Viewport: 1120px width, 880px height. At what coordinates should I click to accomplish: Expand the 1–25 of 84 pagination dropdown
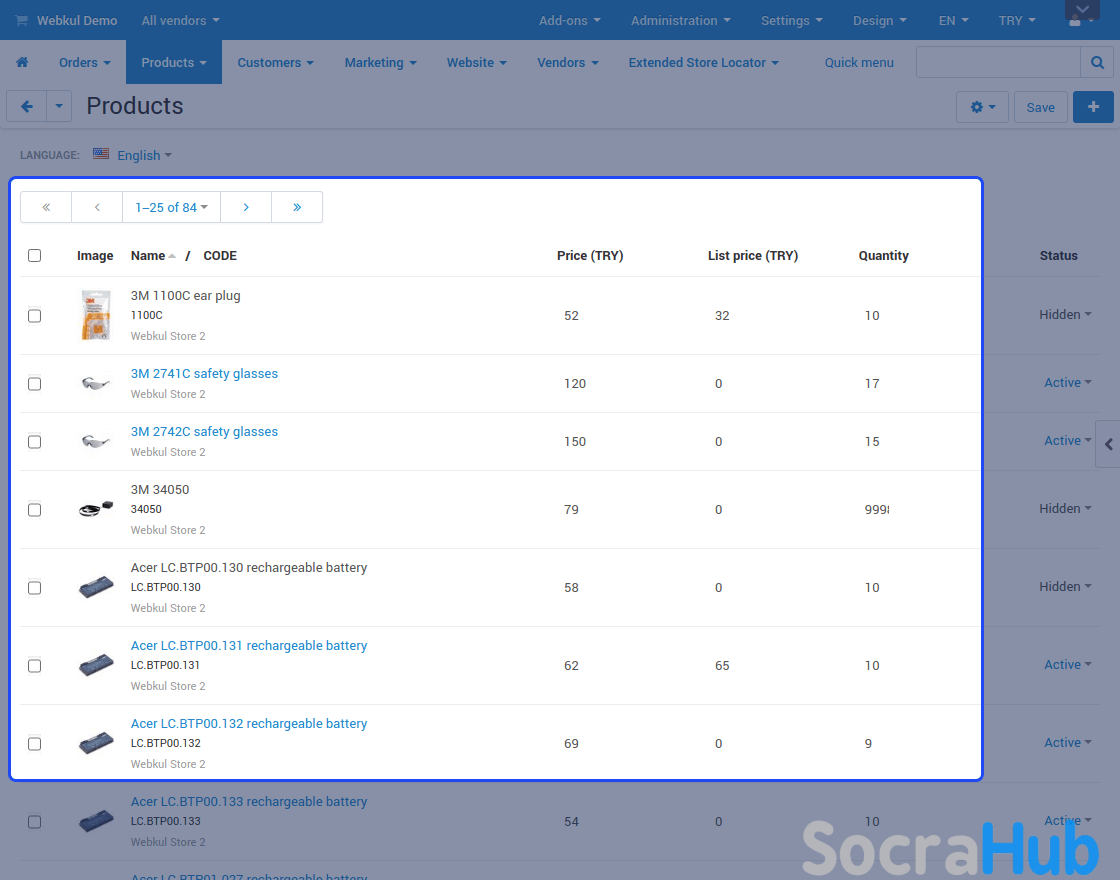(x=171, y=207)
